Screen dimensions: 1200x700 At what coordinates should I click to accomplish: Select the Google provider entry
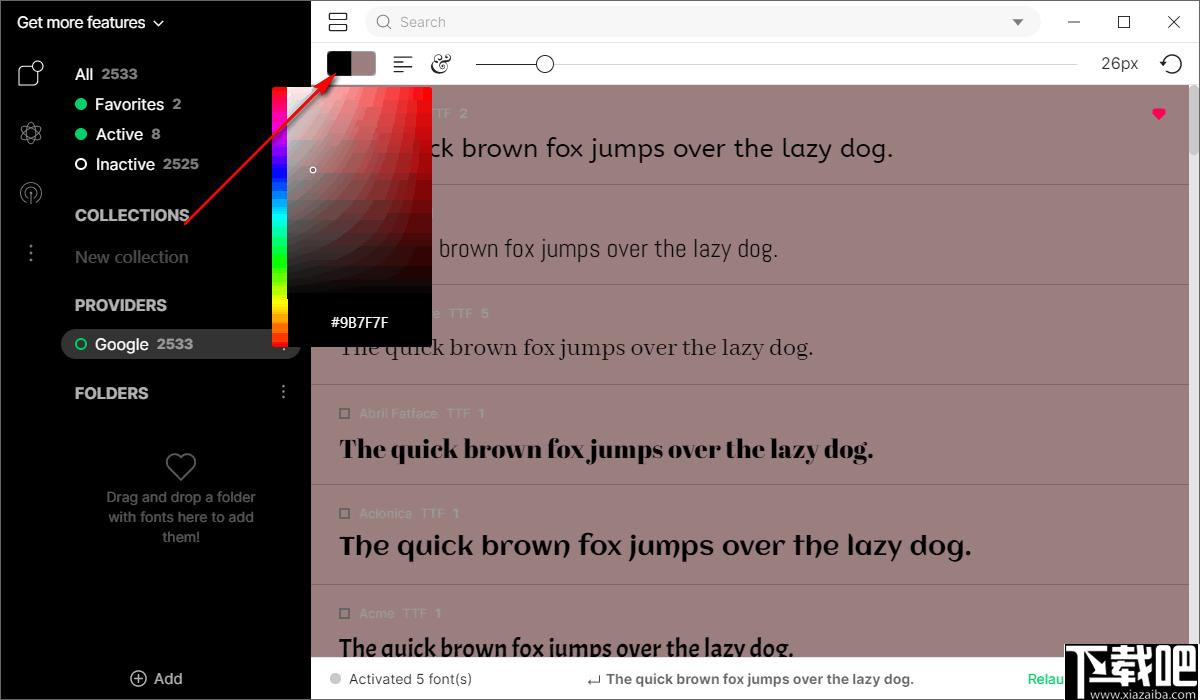pyautogui.click(x=181, y=344)
